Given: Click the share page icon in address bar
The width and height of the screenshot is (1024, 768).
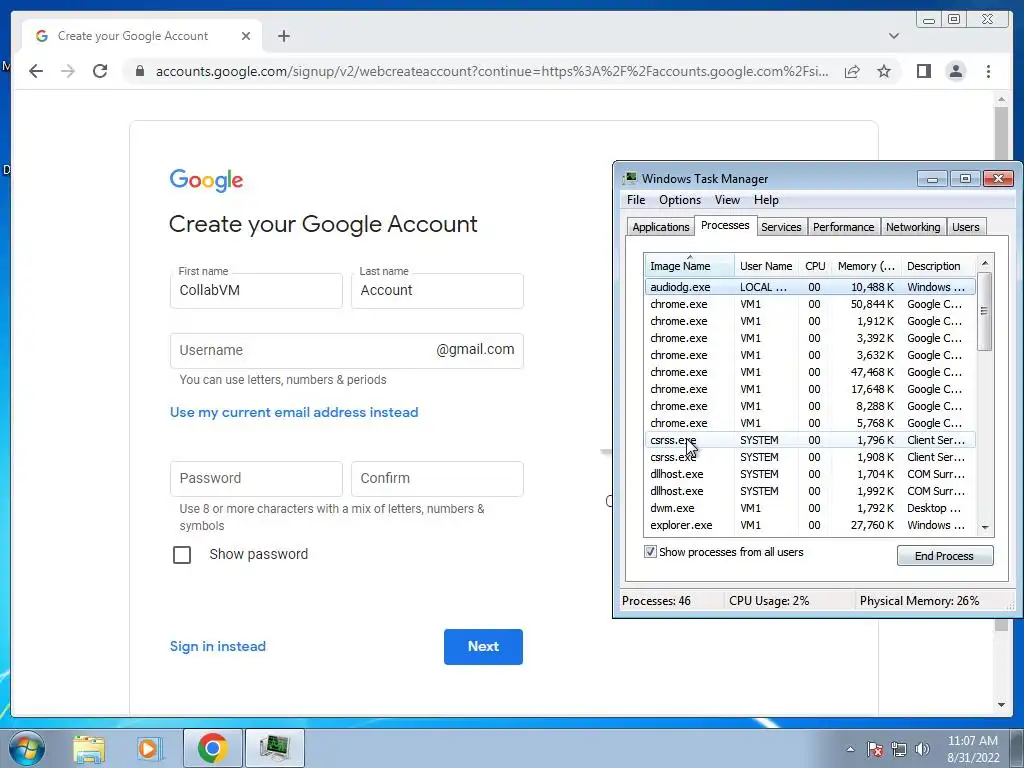Looking at the screenshot, I should pos(852,71).
